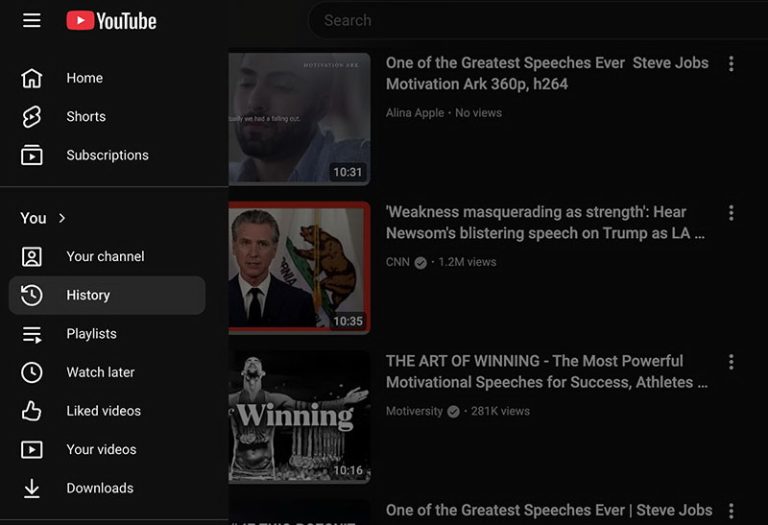
Task: Click the No views text
Action: pos(479,113)
